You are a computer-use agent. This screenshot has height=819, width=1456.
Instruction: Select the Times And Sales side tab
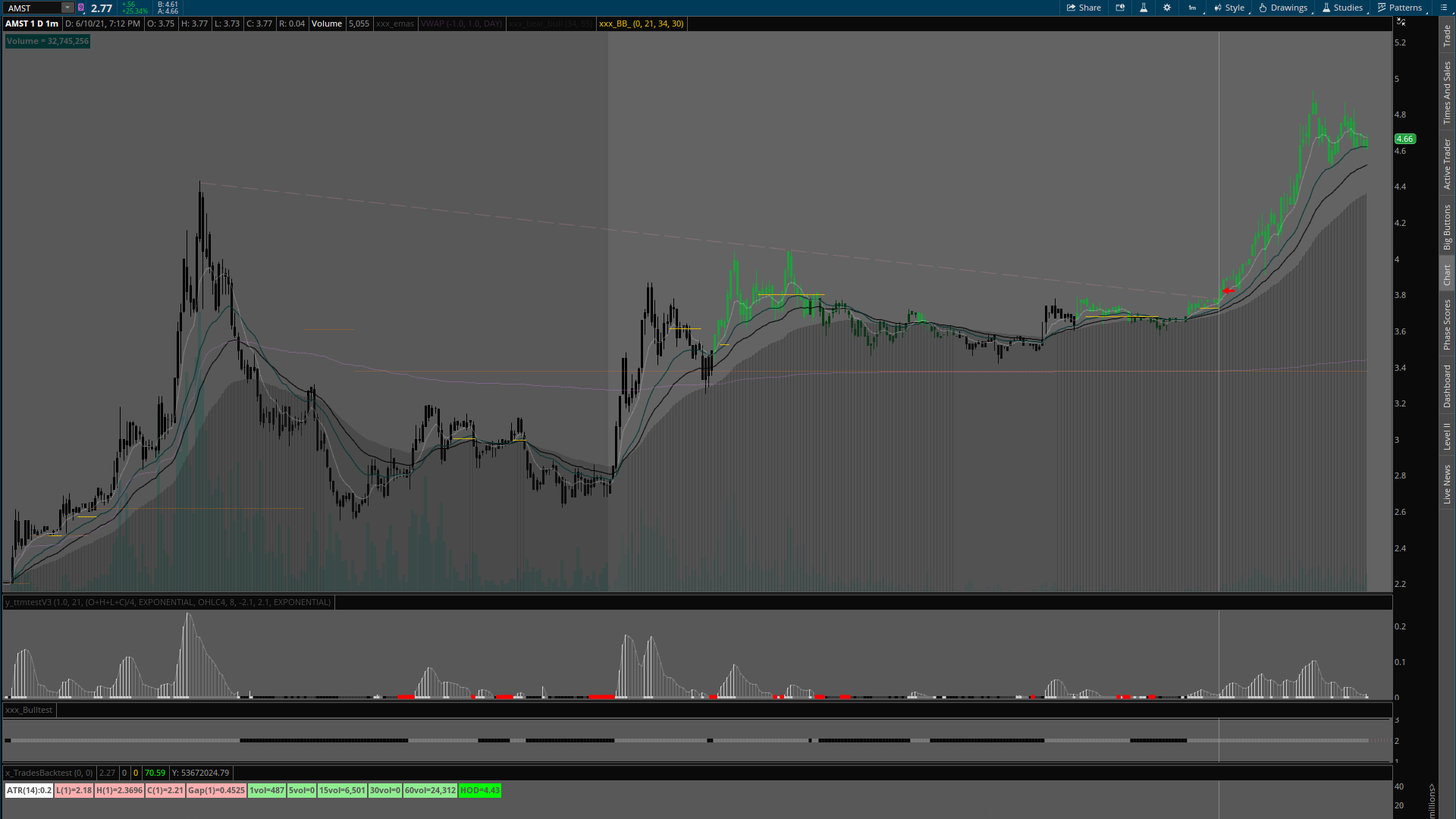click(x=1447, y=93)
